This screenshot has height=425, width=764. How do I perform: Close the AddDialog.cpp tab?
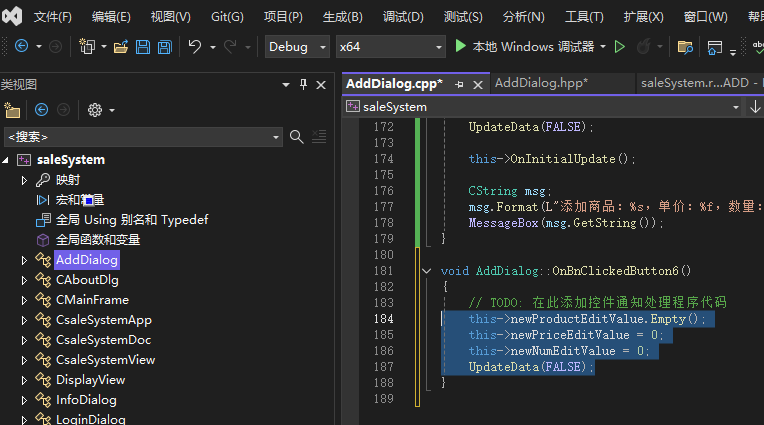click(x=475, y=84)
